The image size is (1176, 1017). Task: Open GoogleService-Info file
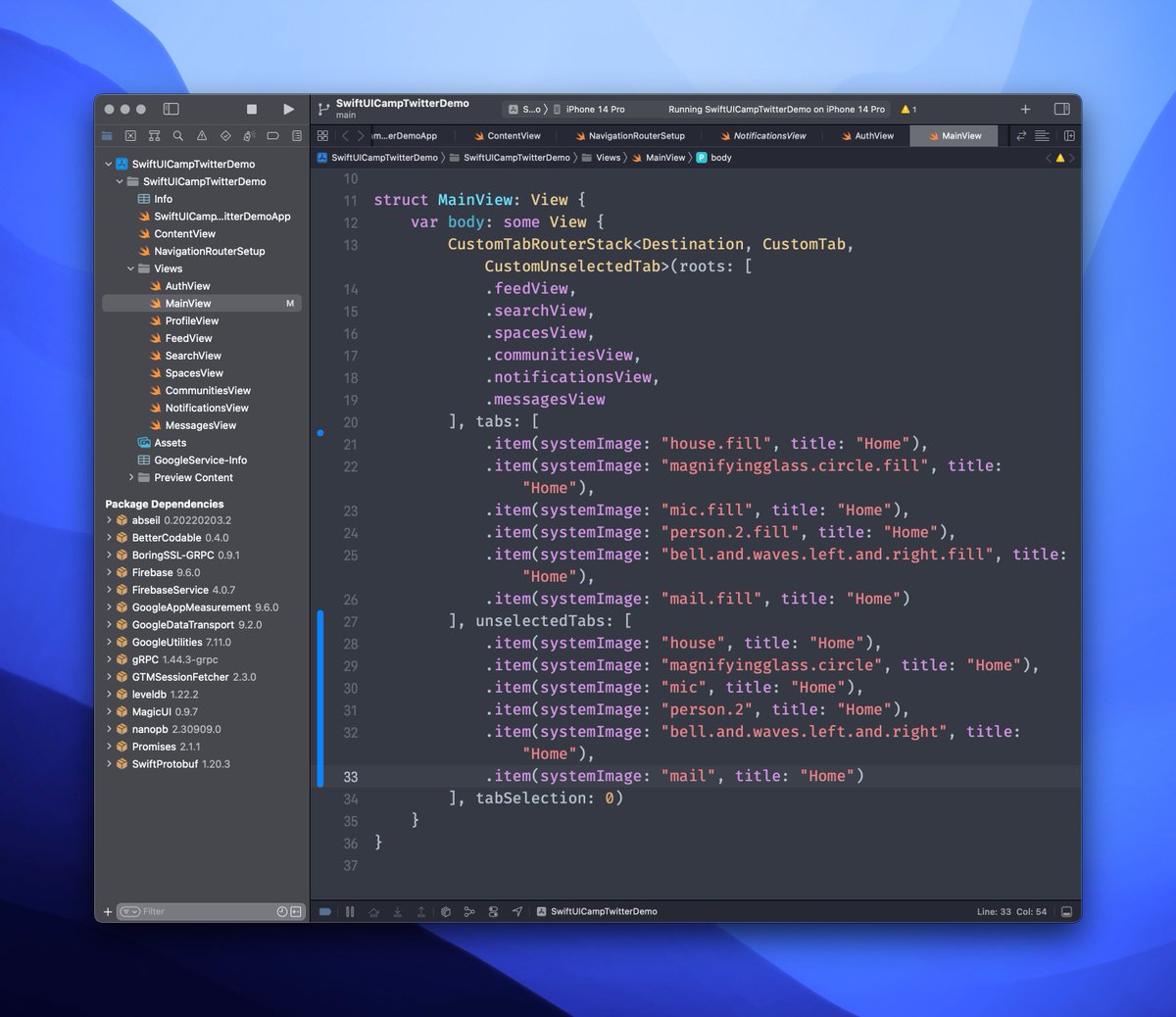200,460
